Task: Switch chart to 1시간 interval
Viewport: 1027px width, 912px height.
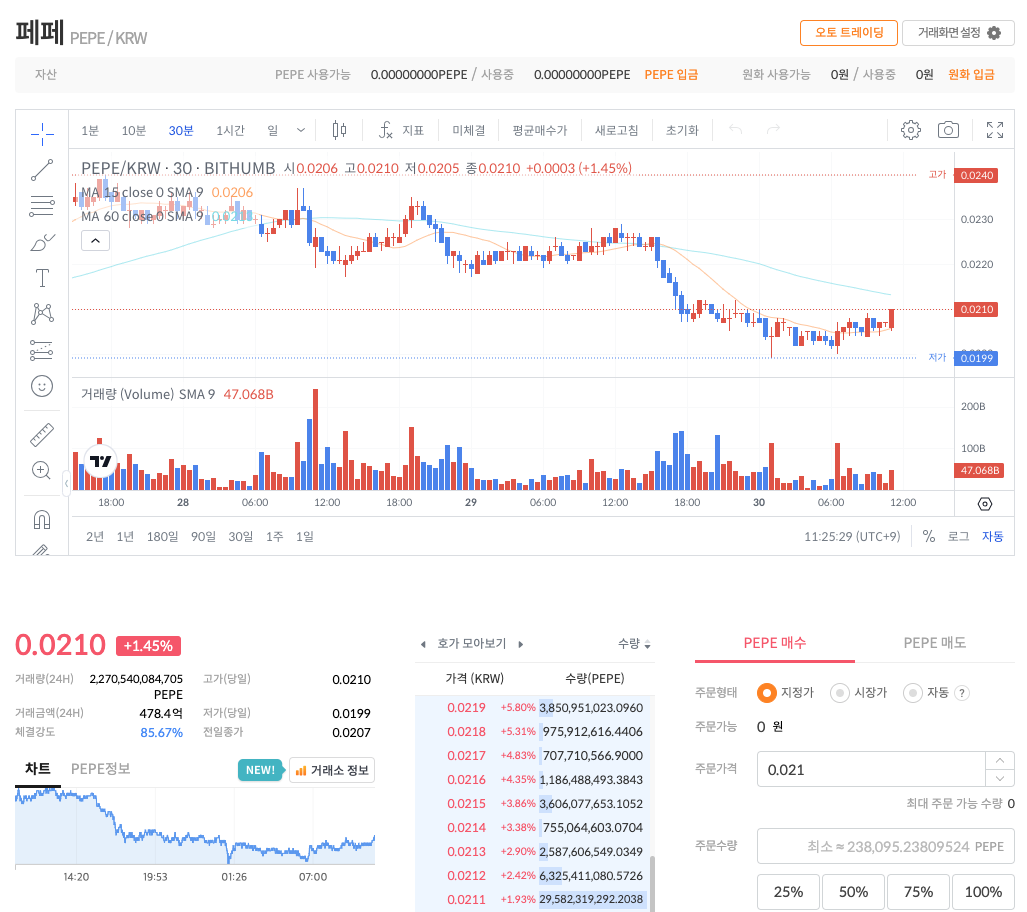Action: pos(231,130)
